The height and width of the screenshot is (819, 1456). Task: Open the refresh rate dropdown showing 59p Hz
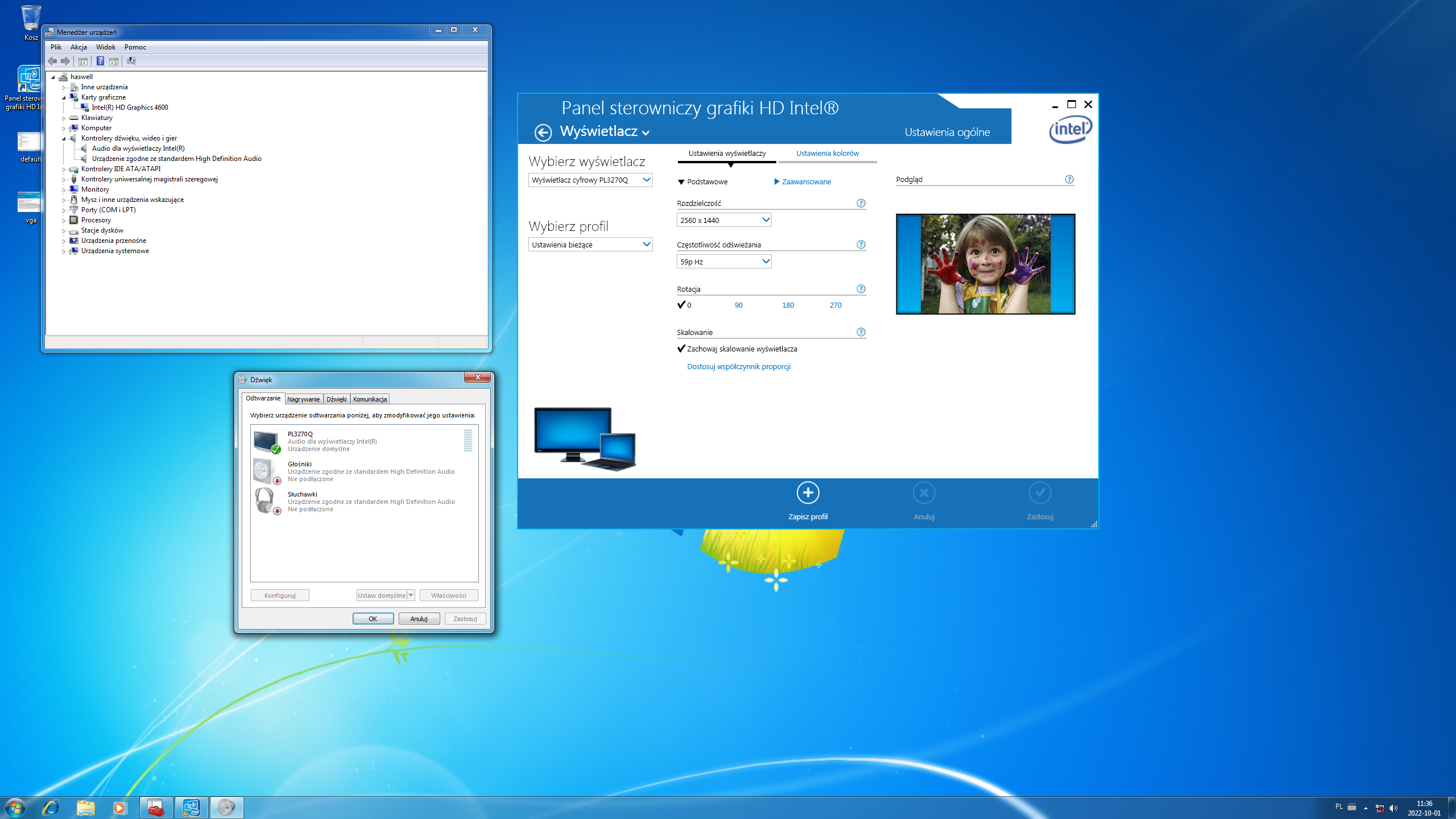click(724, 262)
